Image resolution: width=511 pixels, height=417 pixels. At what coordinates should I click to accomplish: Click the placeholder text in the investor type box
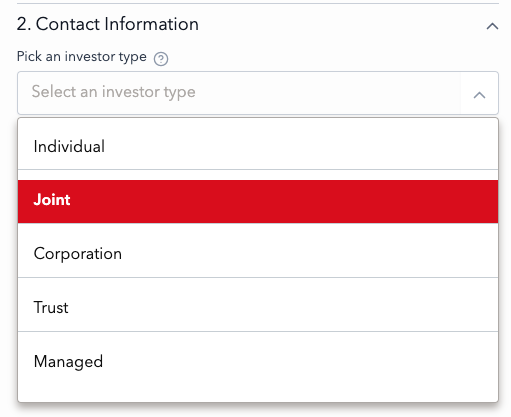click(x=113, y=92)
